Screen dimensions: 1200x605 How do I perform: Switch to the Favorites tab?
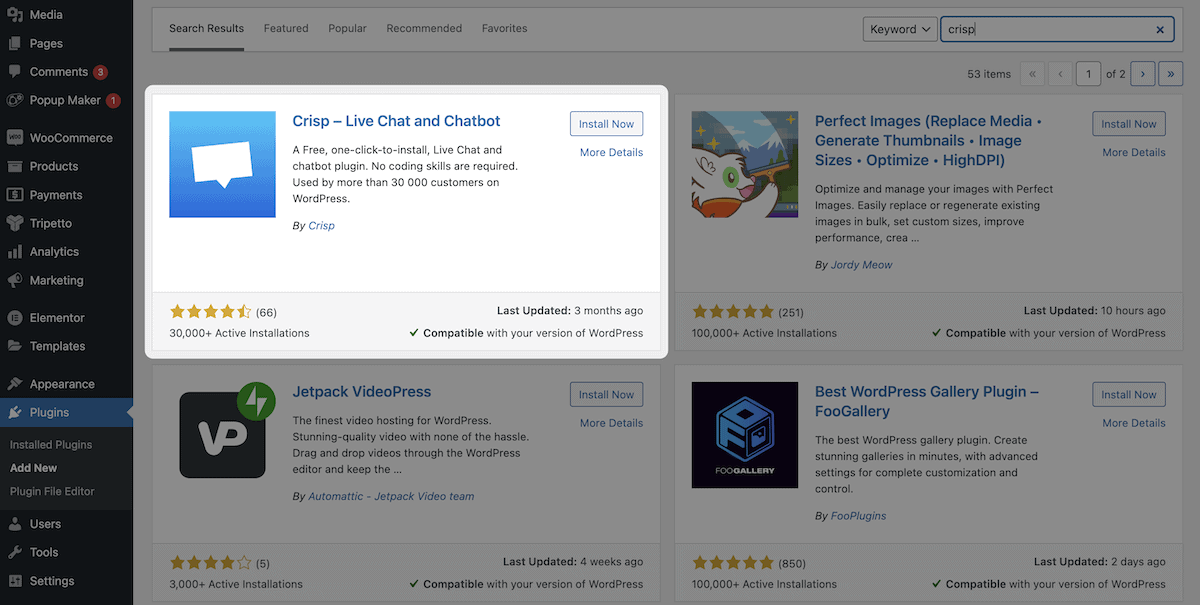[x=504, y=28]
